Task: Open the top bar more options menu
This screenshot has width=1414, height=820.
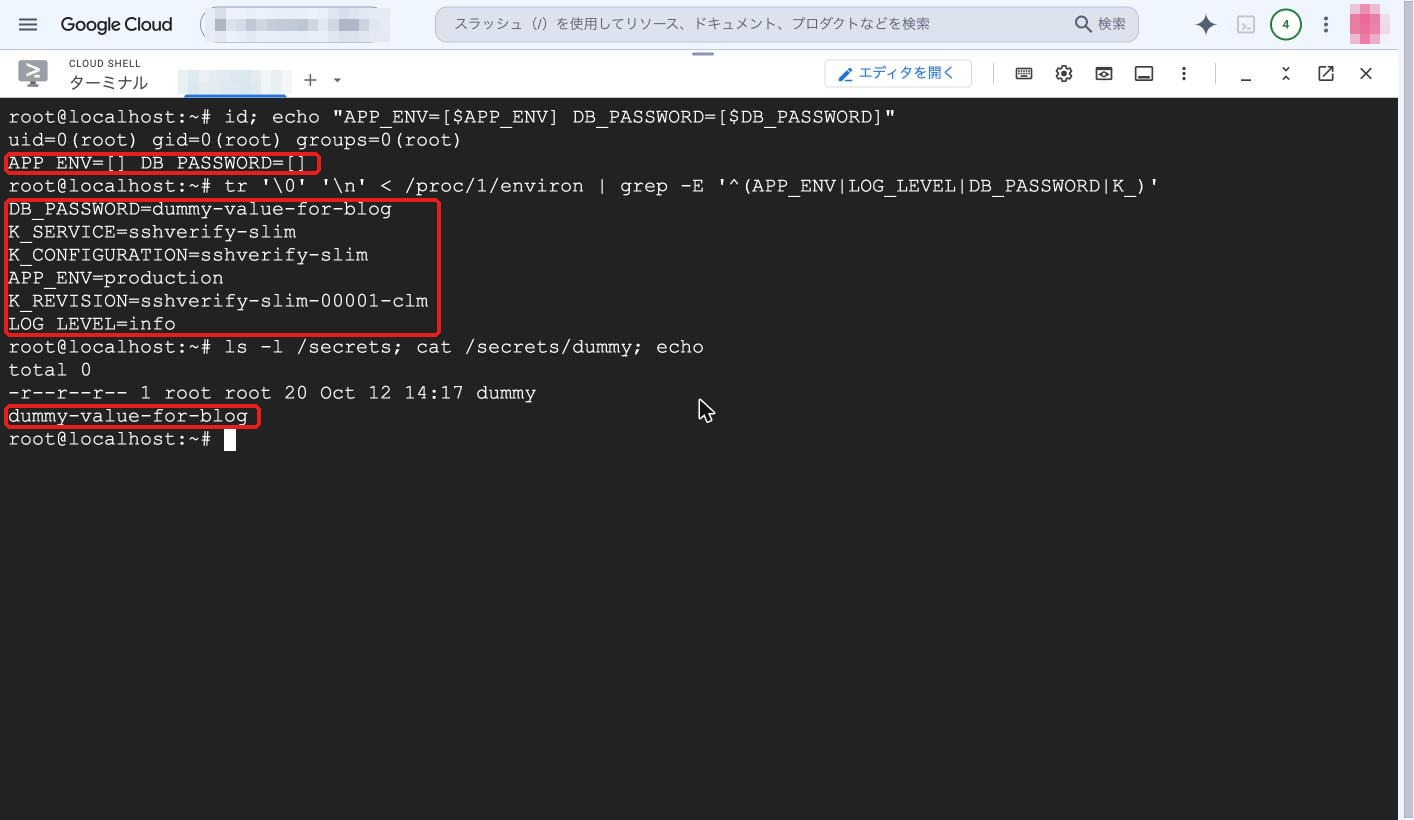Action: click(1326, 24)
